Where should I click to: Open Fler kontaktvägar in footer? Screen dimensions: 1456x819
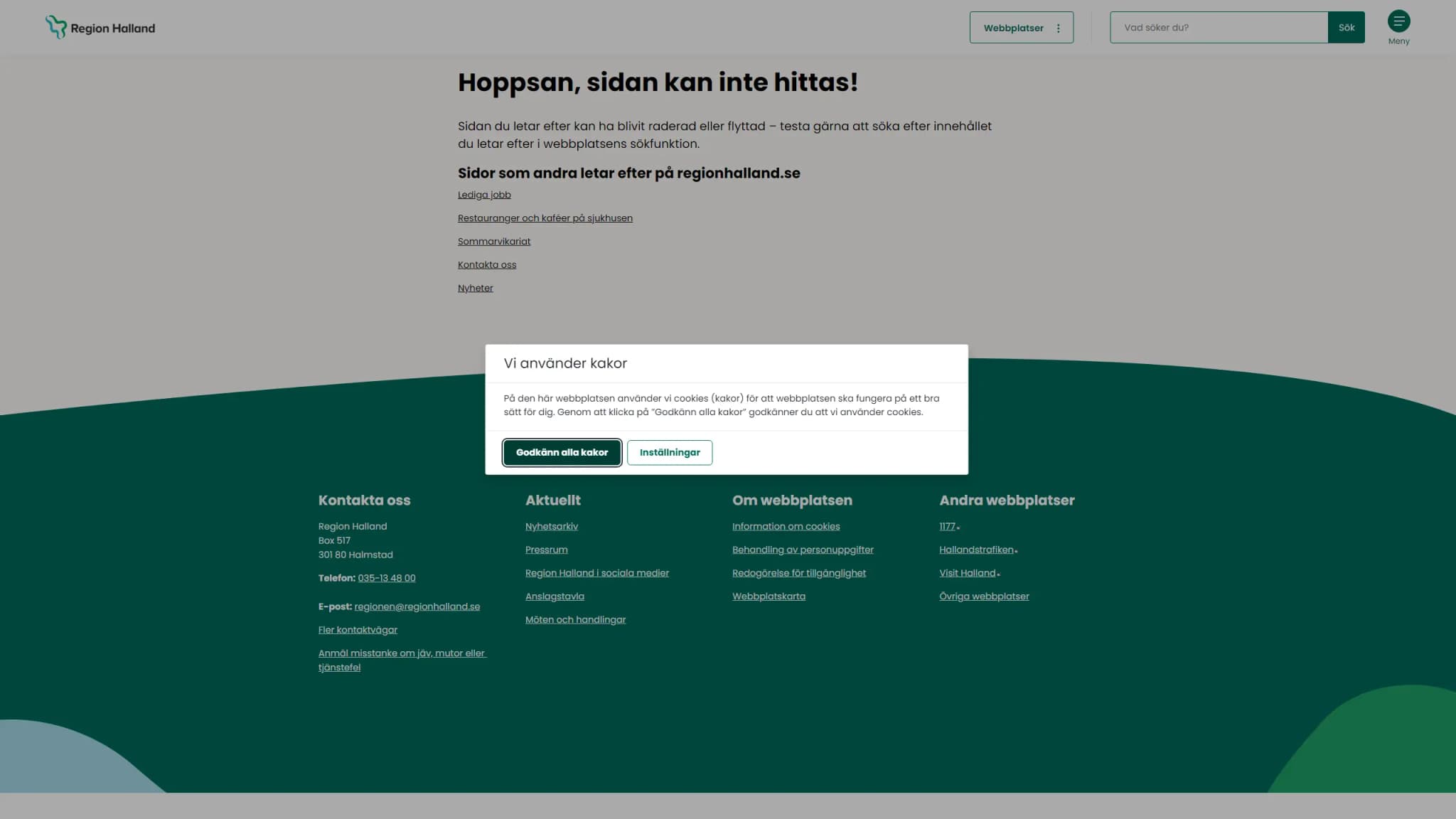(358, 630)
